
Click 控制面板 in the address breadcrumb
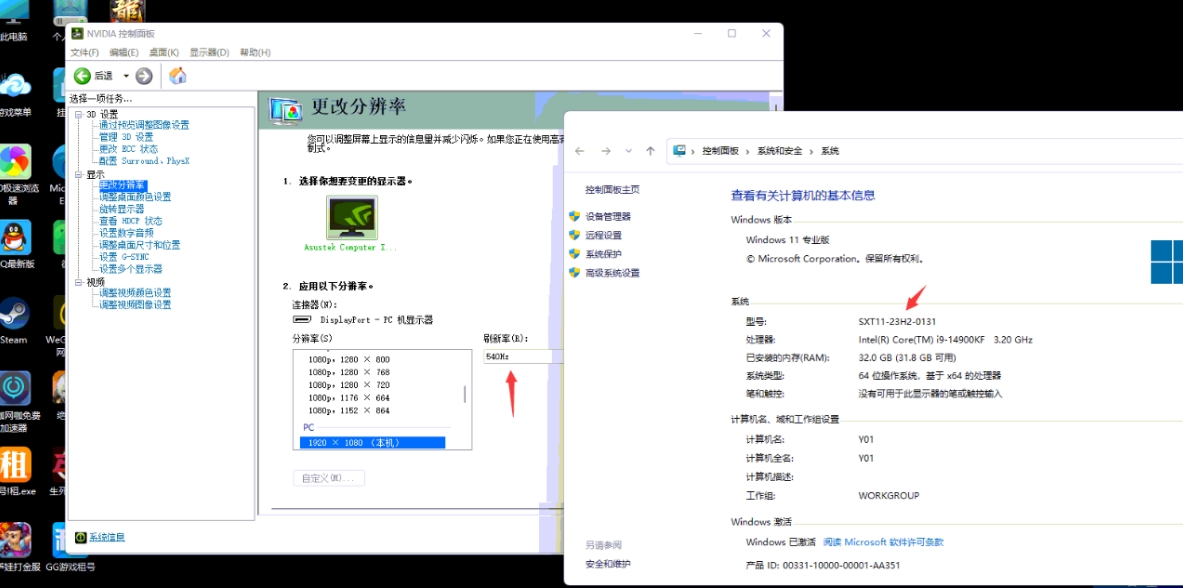[x=721, y=151]
